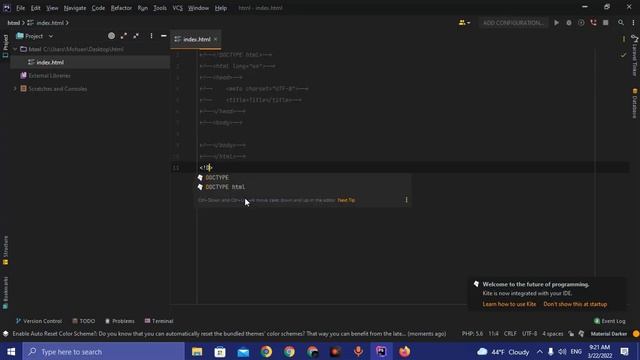
Task: Open the Add Configuration dropdown
Action: pyautogui.click(x=513, y=23)
